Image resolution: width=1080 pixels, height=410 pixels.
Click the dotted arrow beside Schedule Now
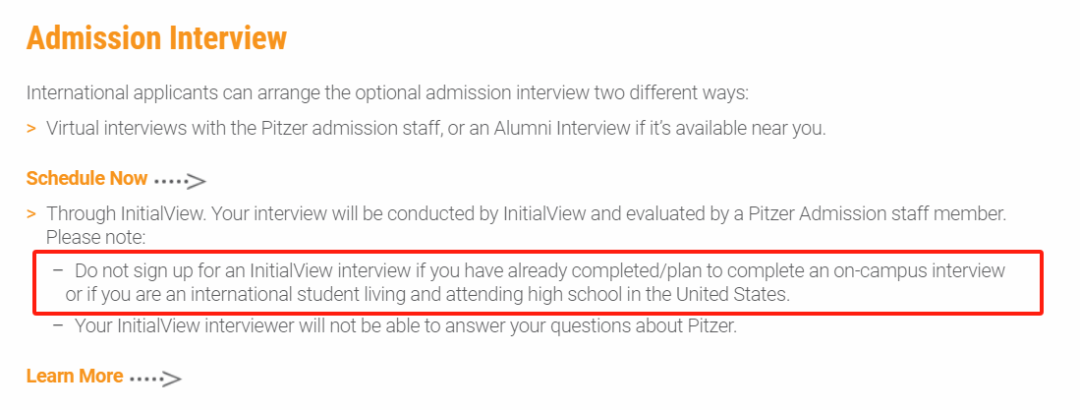pos(180,181)
